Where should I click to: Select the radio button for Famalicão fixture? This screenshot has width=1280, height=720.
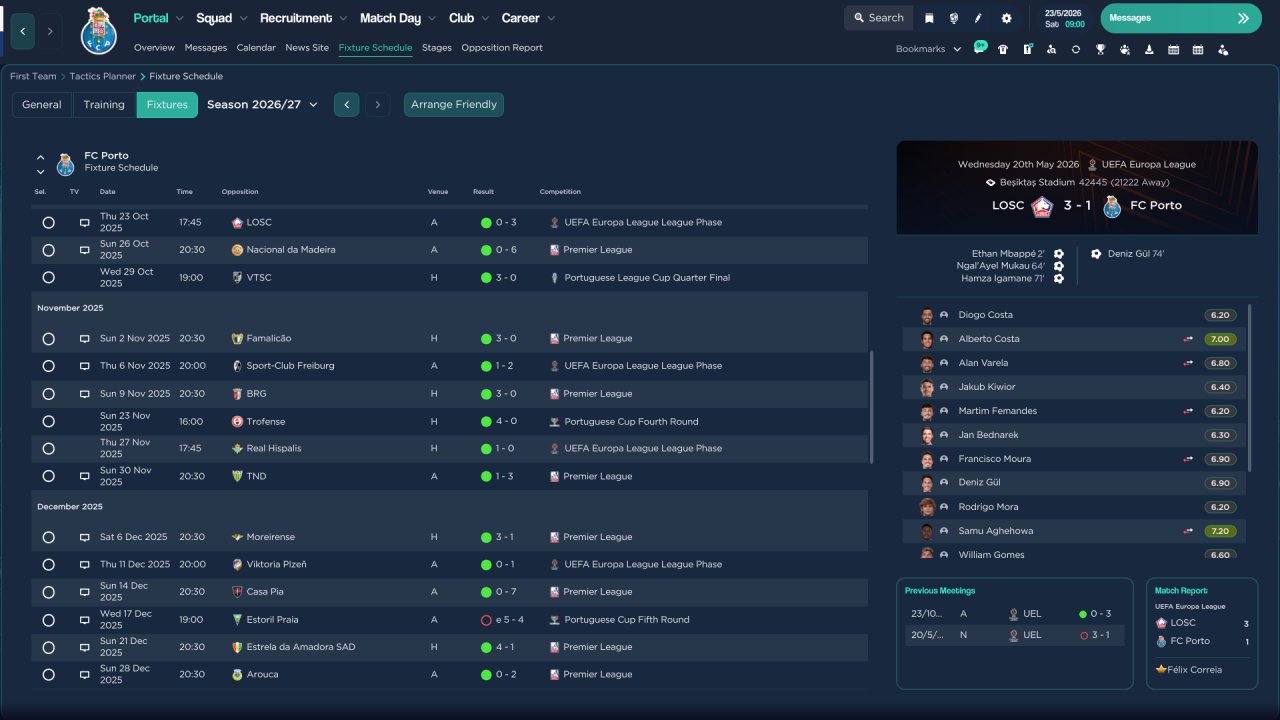[48, 339]
